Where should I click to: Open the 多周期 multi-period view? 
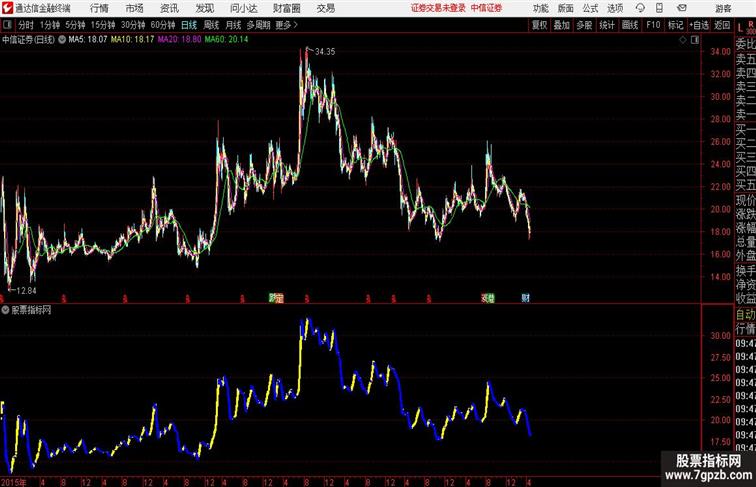pos(258,25)
